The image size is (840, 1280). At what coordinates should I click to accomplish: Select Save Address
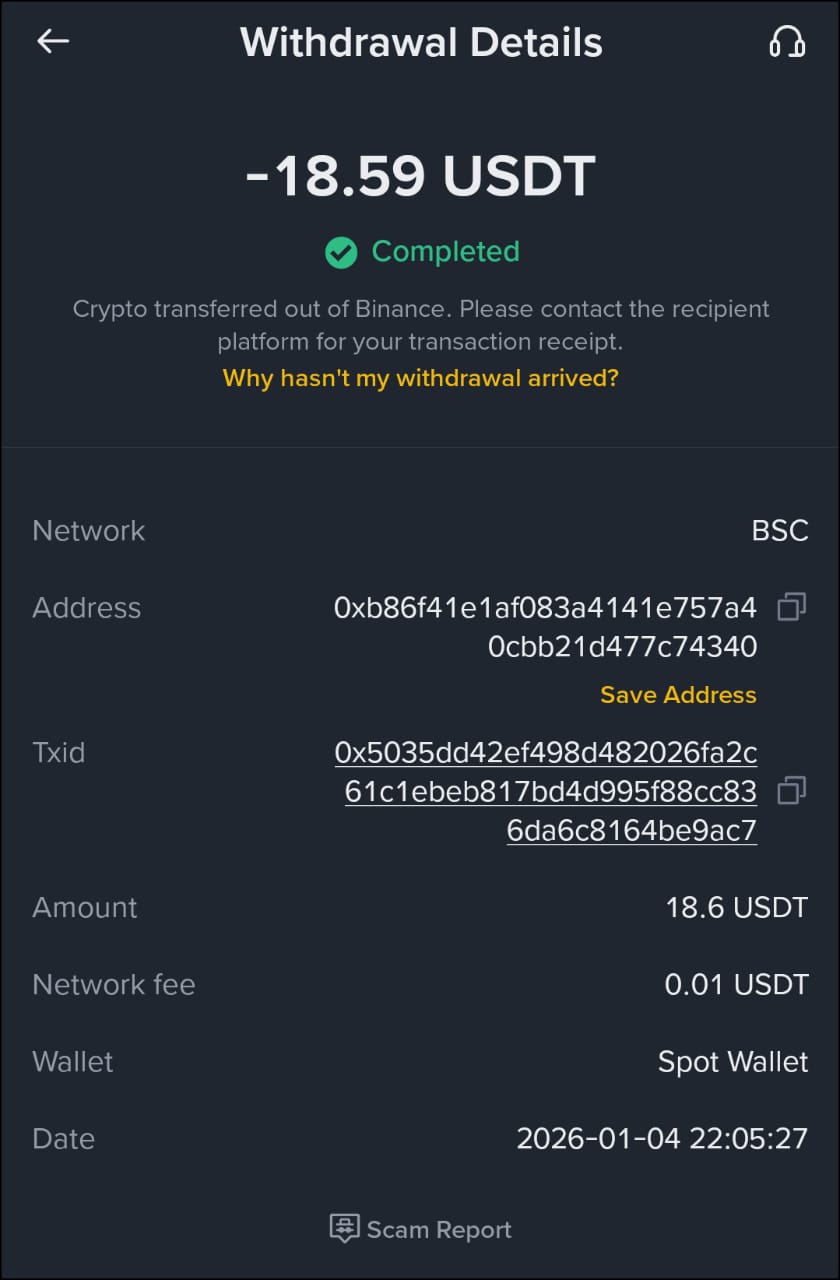[x=677, y=695]
